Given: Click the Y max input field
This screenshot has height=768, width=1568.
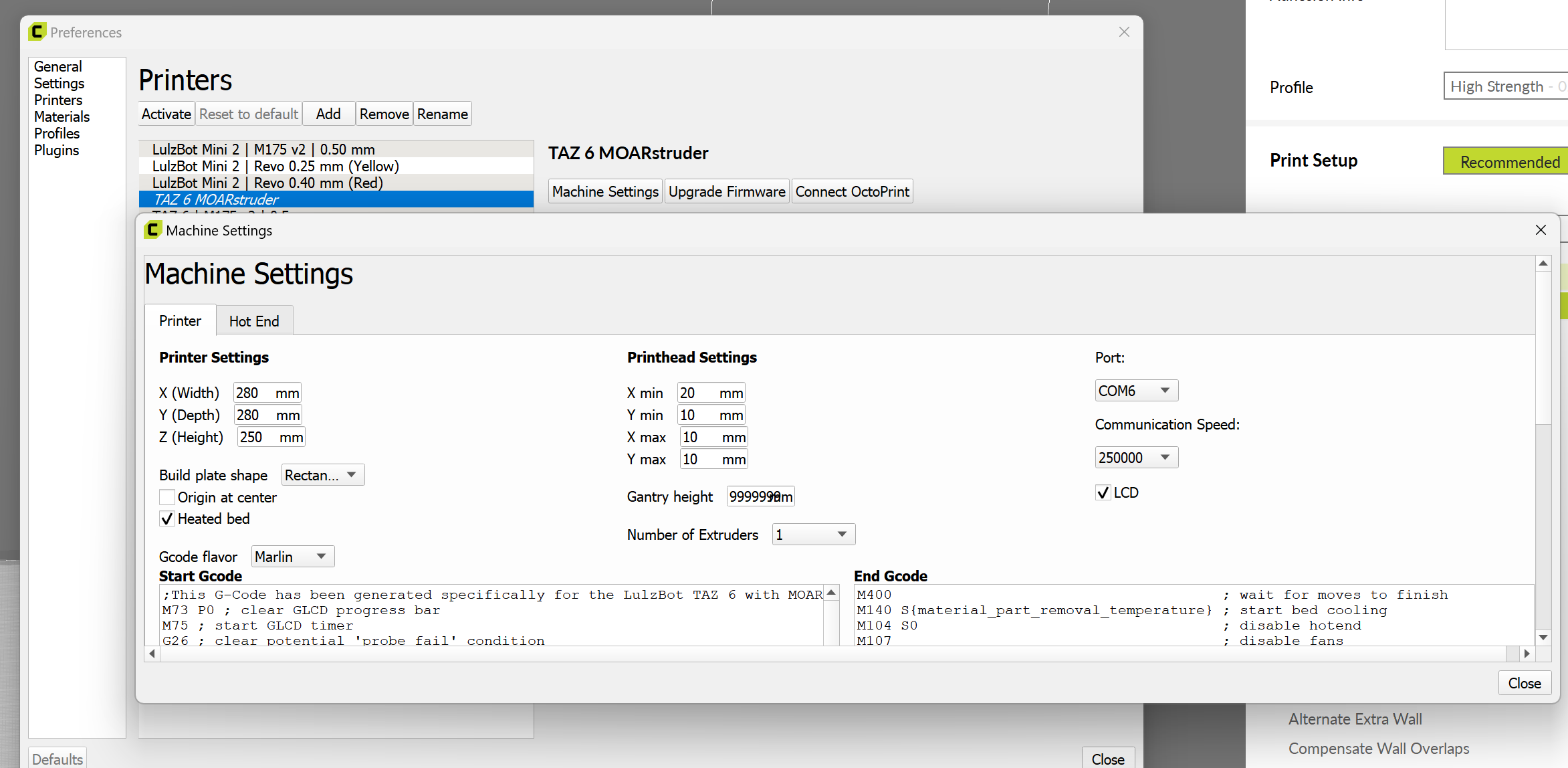Looking at the screenshot, I should coord(714,459).
